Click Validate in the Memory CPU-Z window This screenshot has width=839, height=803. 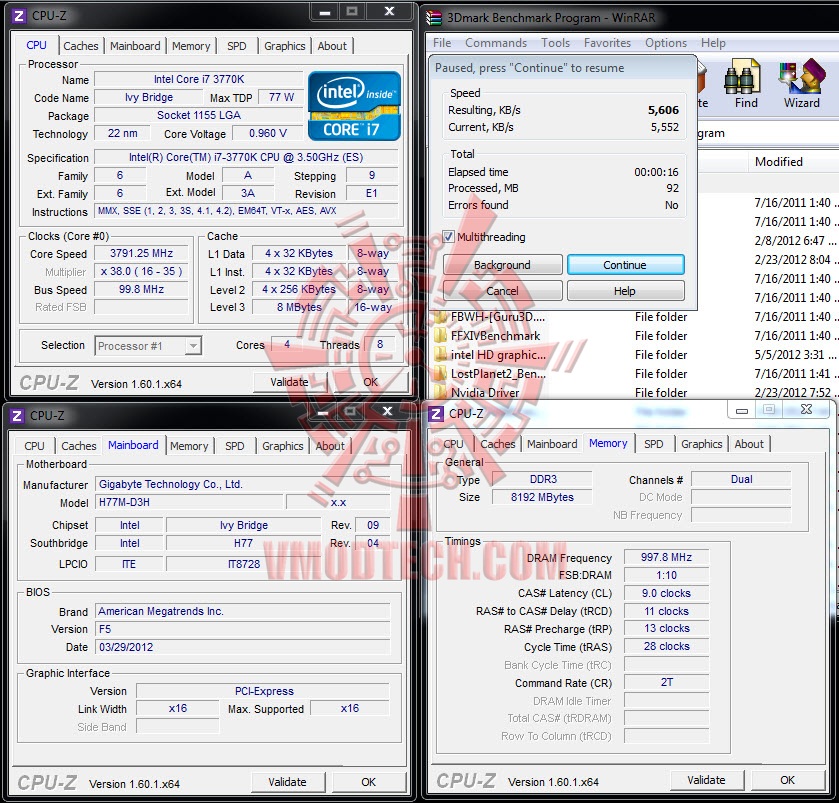coord(706,780)
